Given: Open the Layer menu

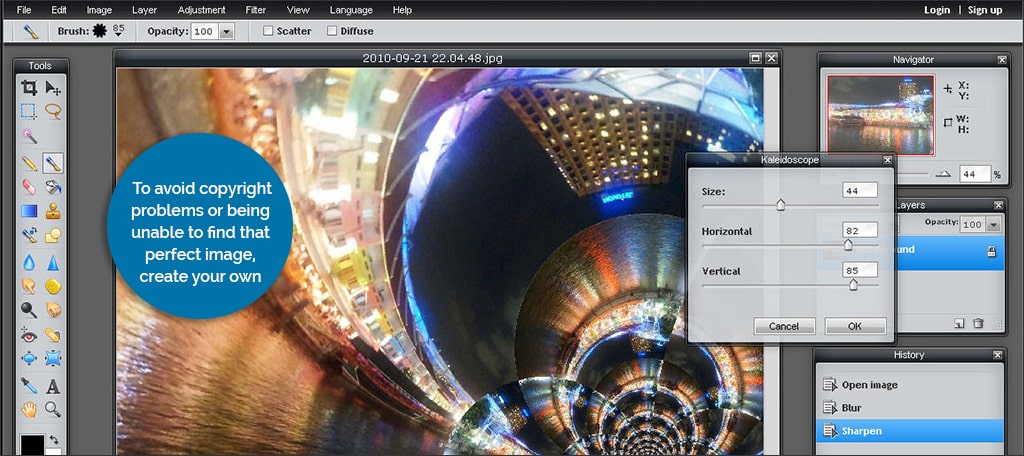Looking at the screenshot, I should coord(144,10).
